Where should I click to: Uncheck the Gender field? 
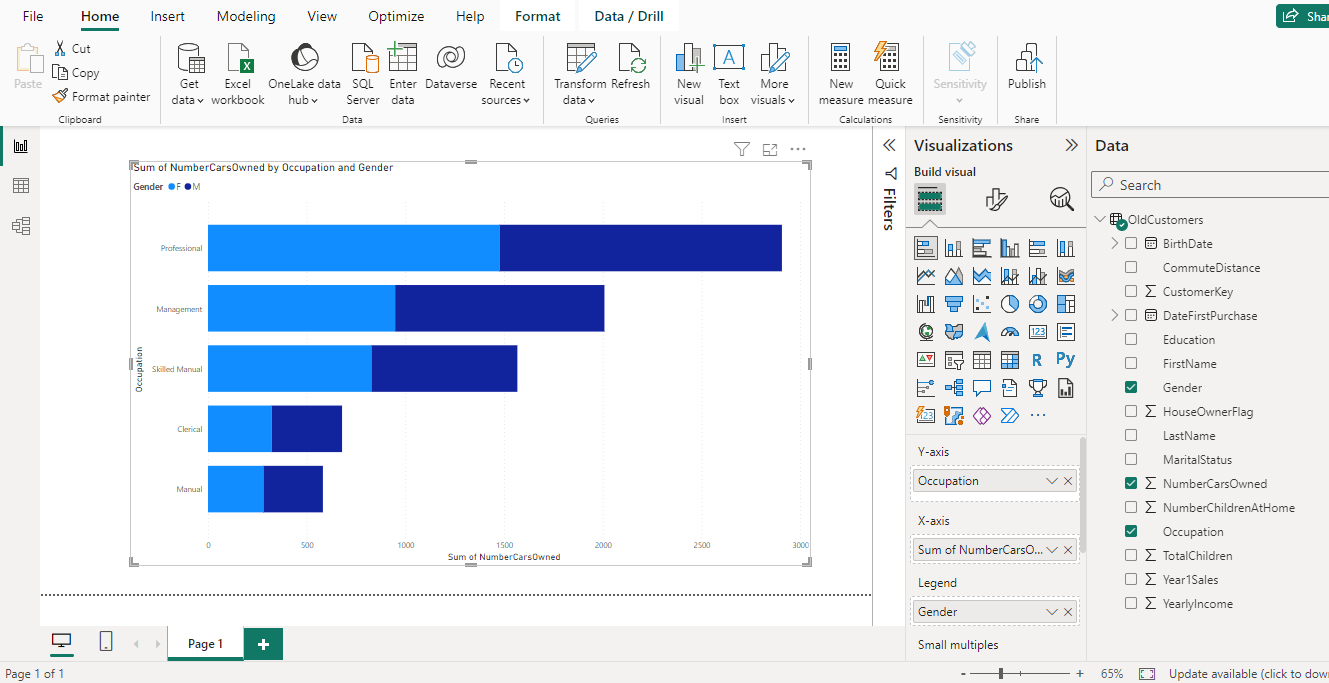point(1131,387)
